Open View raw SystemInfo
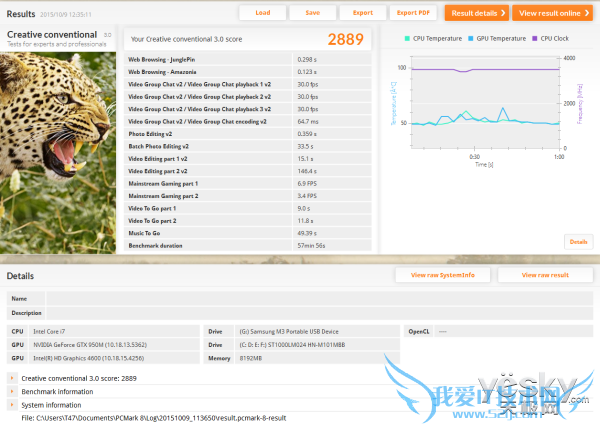 443,275
